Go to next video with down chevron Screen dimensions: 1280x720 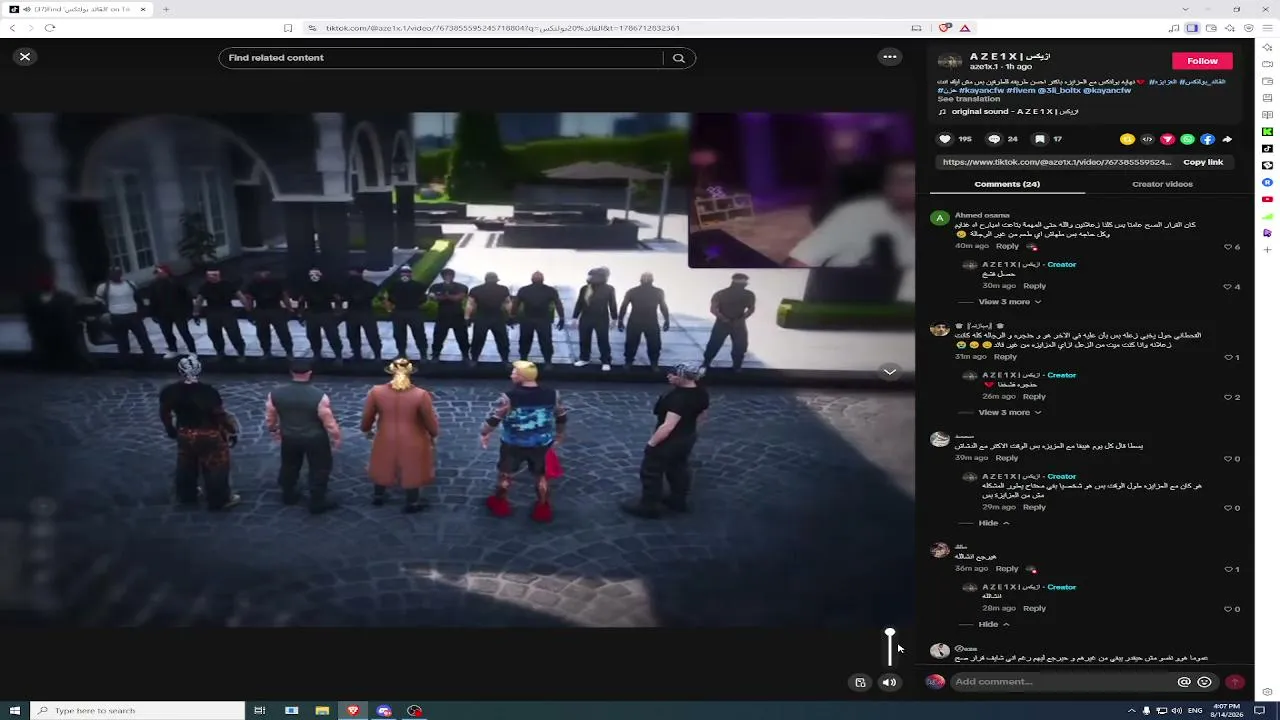(889, 372)
